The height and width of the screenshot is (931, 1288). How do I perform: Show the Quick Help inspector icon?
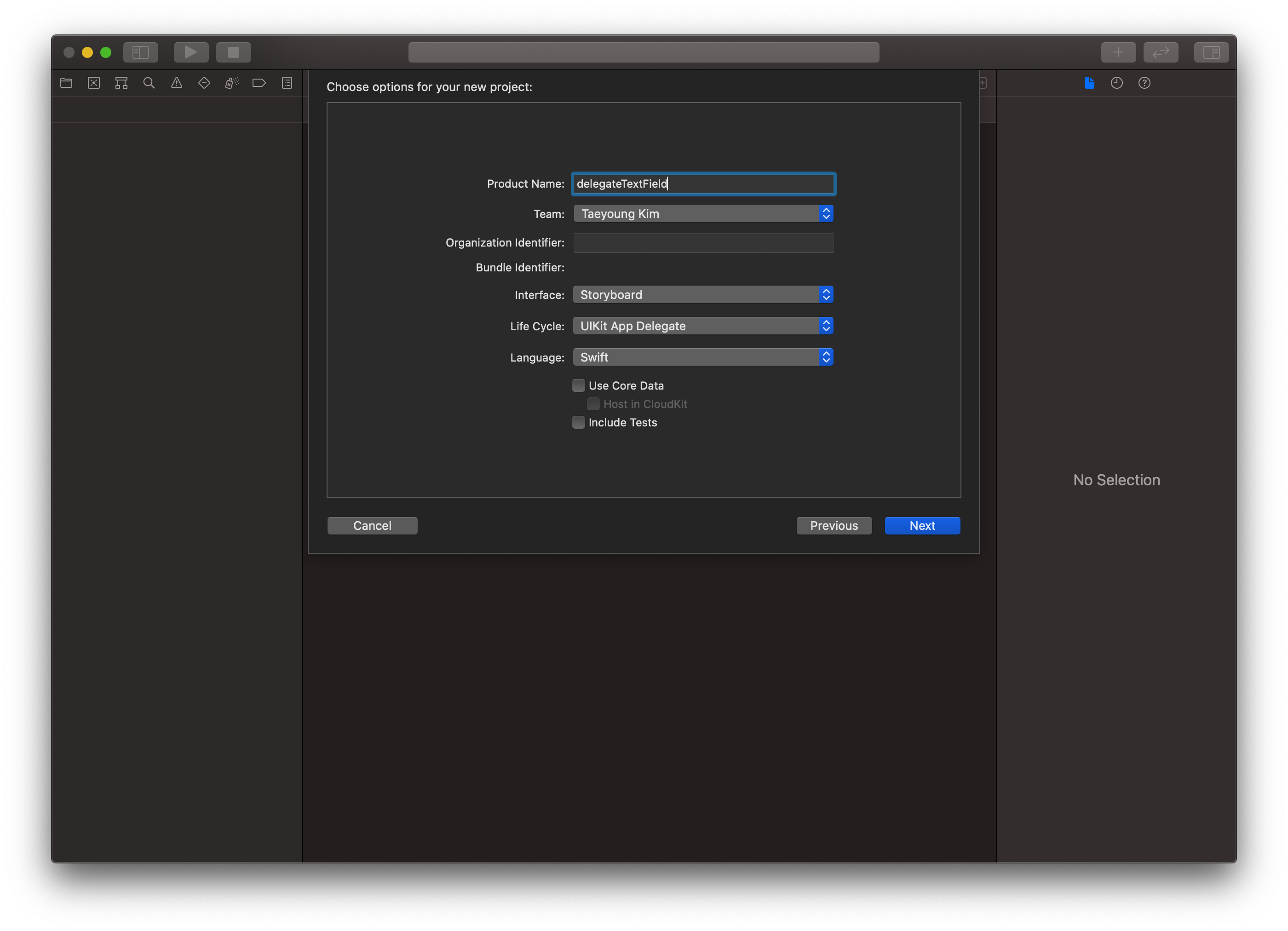1144,83
